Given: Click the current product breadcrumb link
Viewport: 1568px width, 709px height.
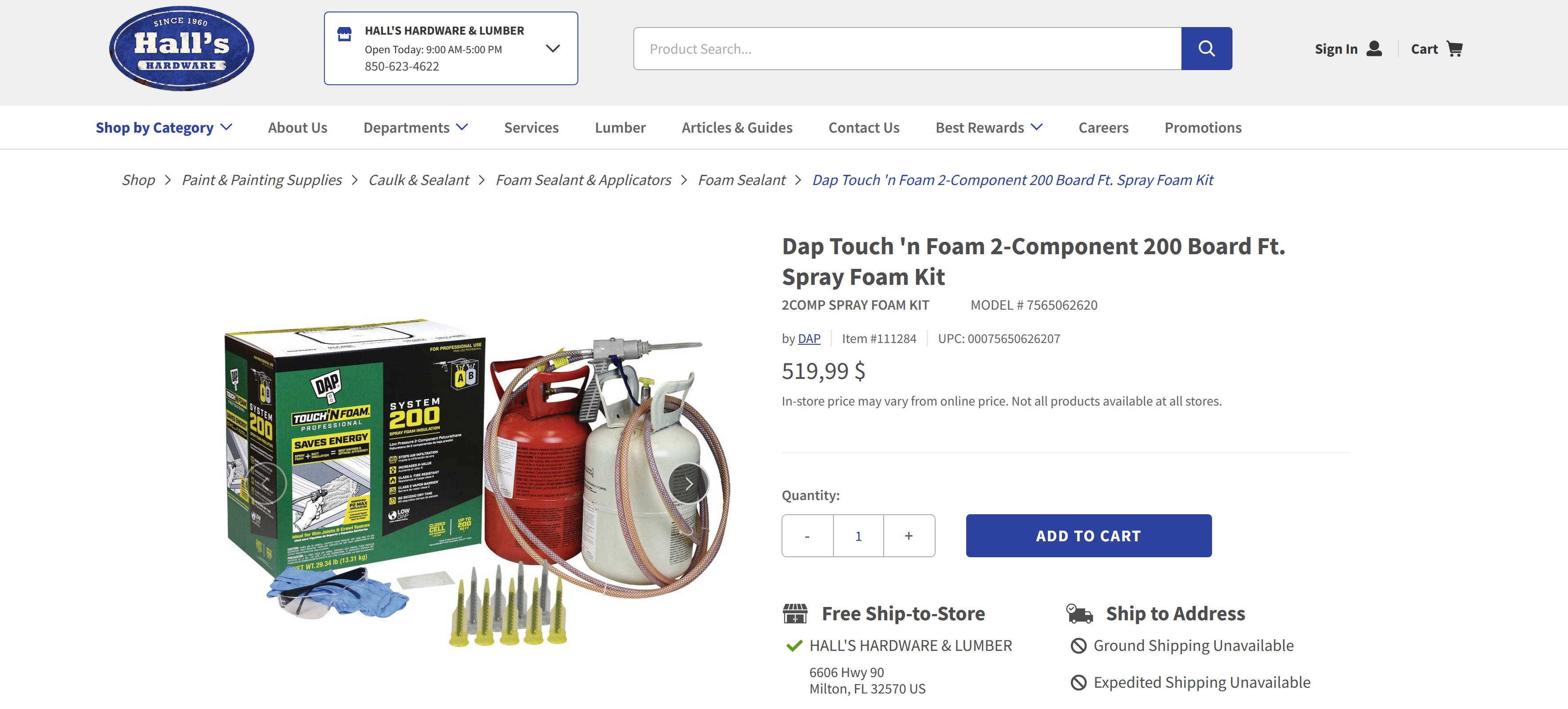Looking at the screenshot, I should [x=1013, y=180].
